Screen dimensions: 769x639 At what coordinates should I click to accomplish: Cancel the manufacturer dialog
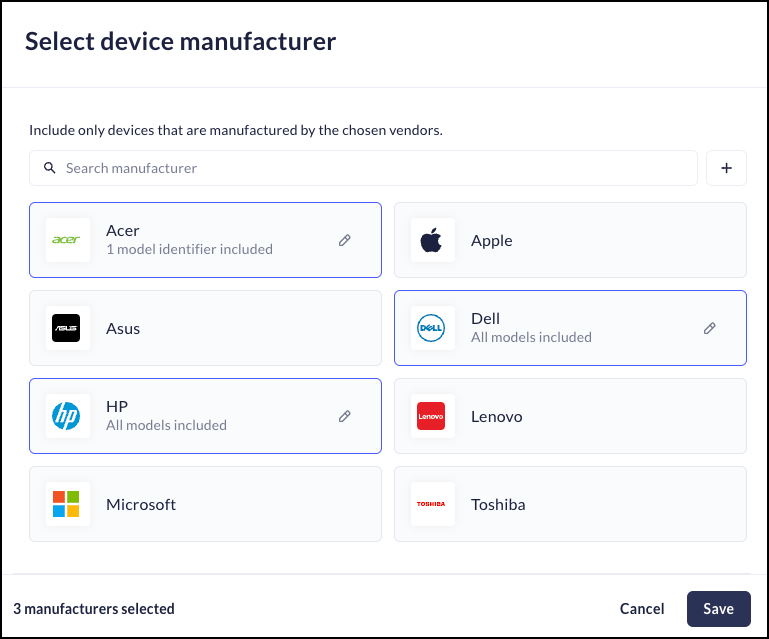pos(642,608)
